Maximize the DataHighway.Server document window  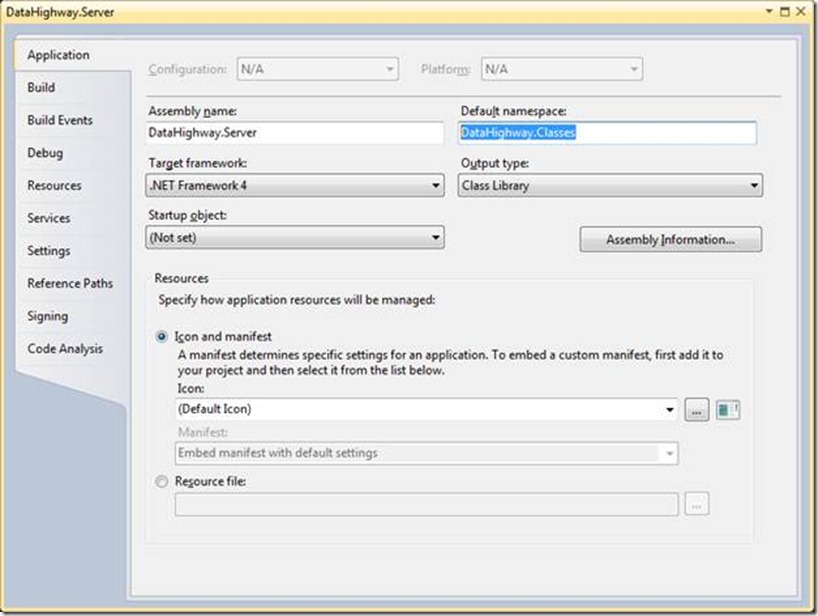click(785, 11)
